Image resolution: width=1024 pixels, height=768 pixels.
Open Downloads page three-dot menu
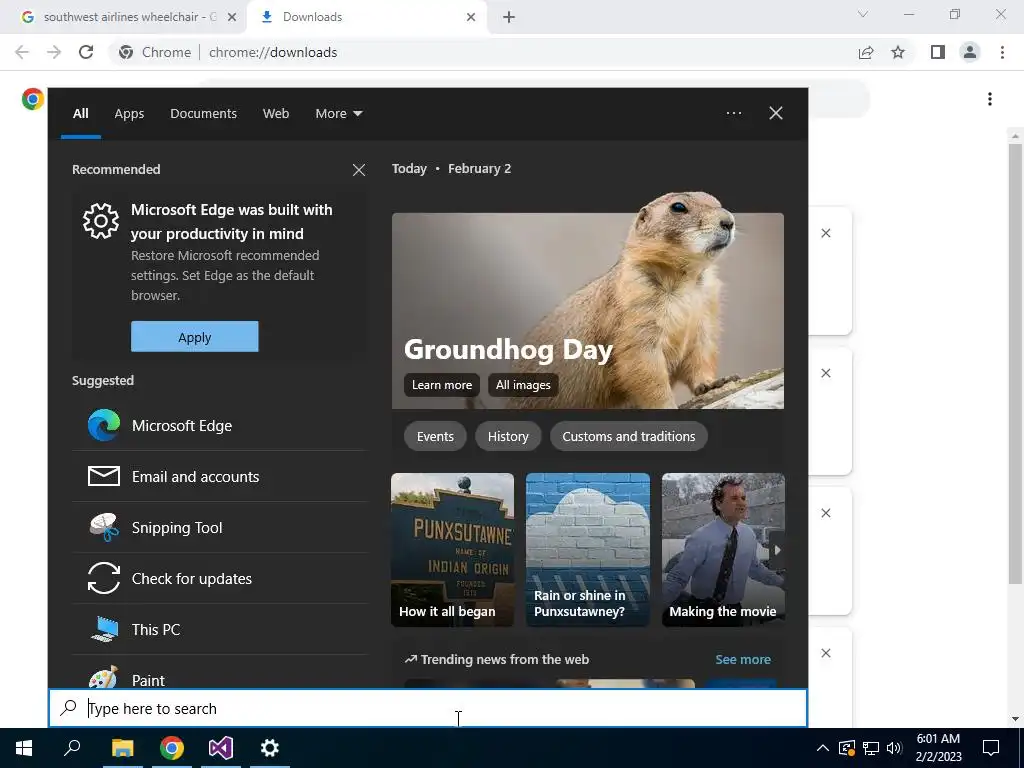click(990, 99)
